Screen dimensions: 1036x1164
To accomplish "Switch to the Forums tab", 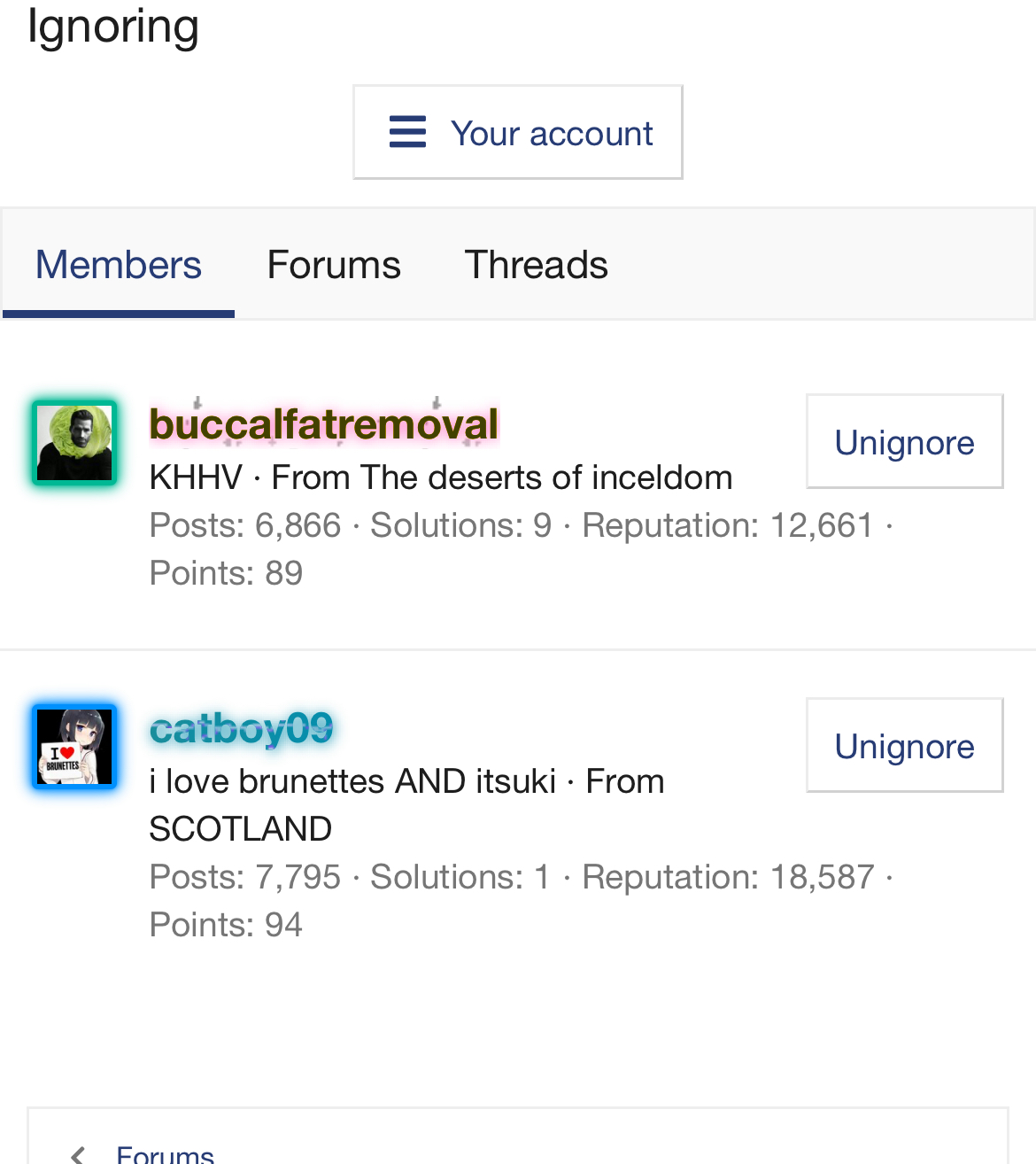I will 334,265.
